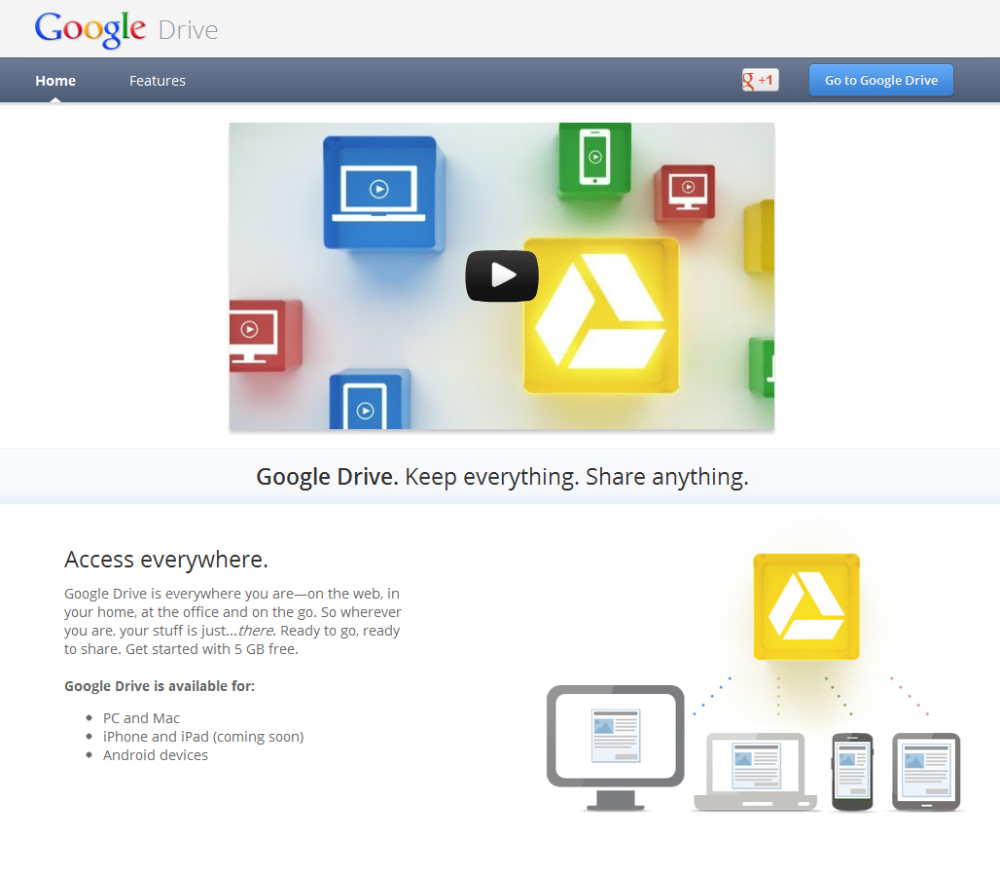Screen dimensions: 1000x874
Task: Click the green phone cube in video
Action: tap(595, 158)
